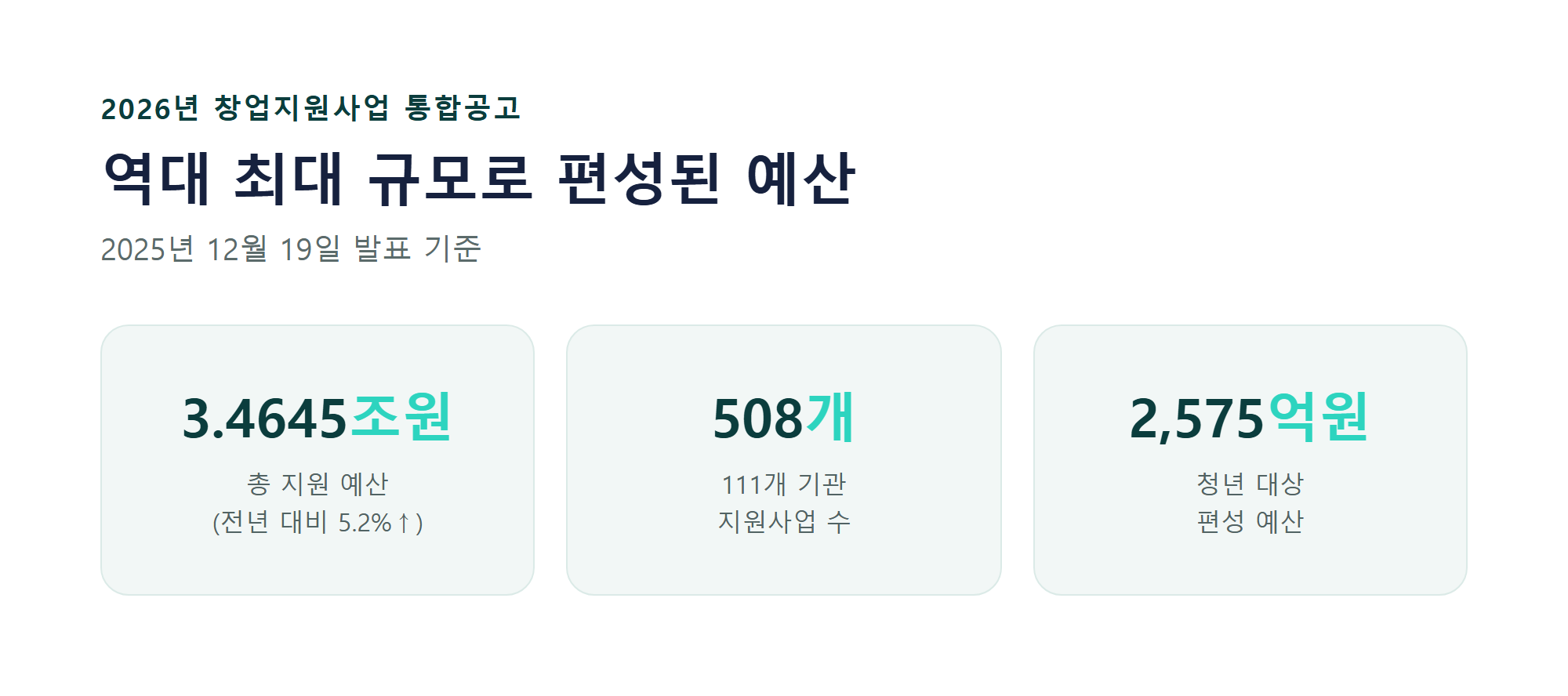Click the up arrow next to 5.2%

pyautogui.click(x=404, y=522)
